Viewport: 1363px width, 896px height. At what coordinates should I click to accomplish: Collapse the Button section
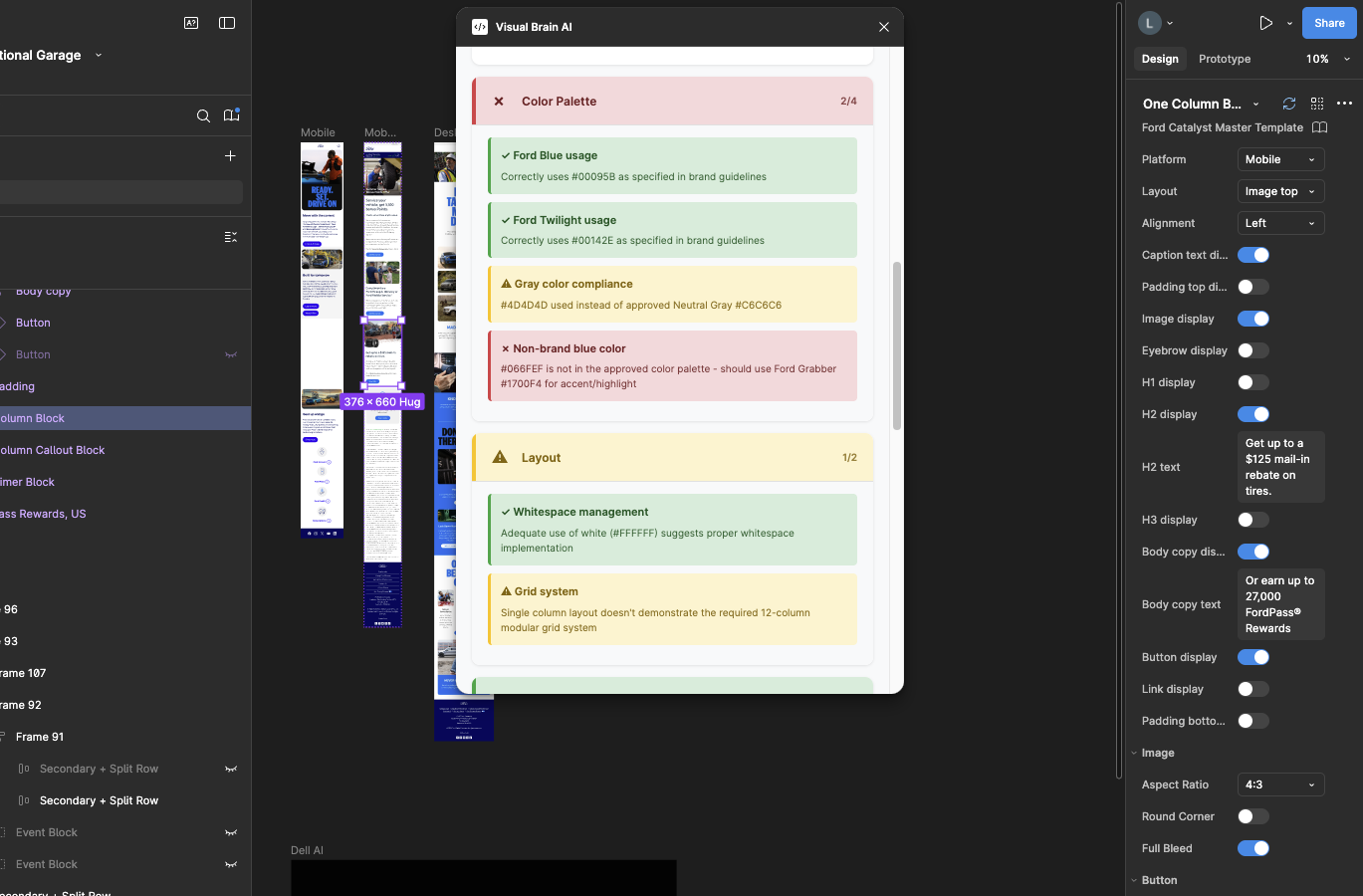[x=1134, y=880]
